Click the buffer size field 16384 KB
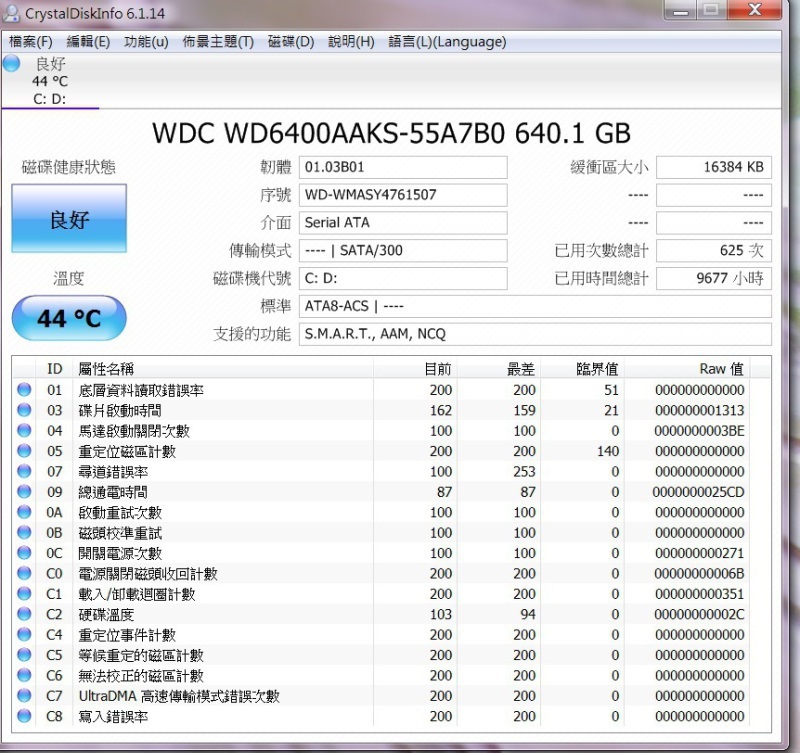This screenshot has height=753, width=800. [714, 167]
